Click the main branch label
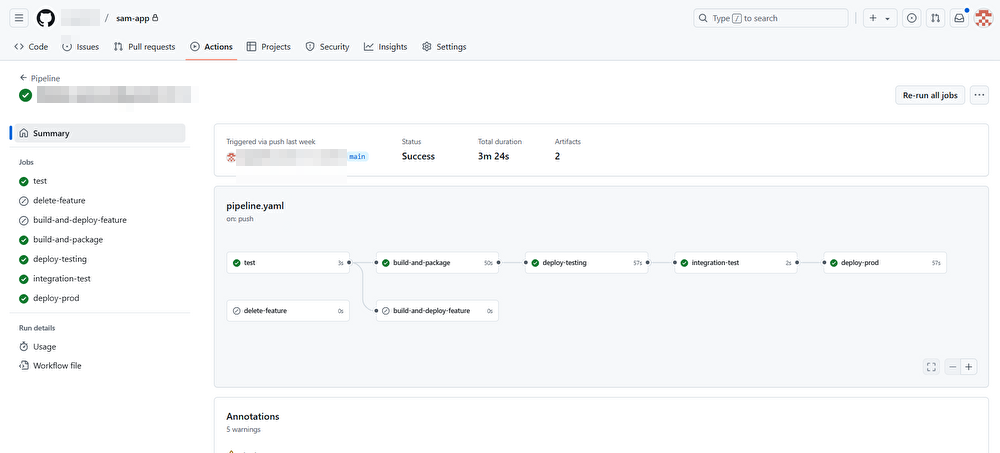The image size is (1000, 453). pos(358,156)
